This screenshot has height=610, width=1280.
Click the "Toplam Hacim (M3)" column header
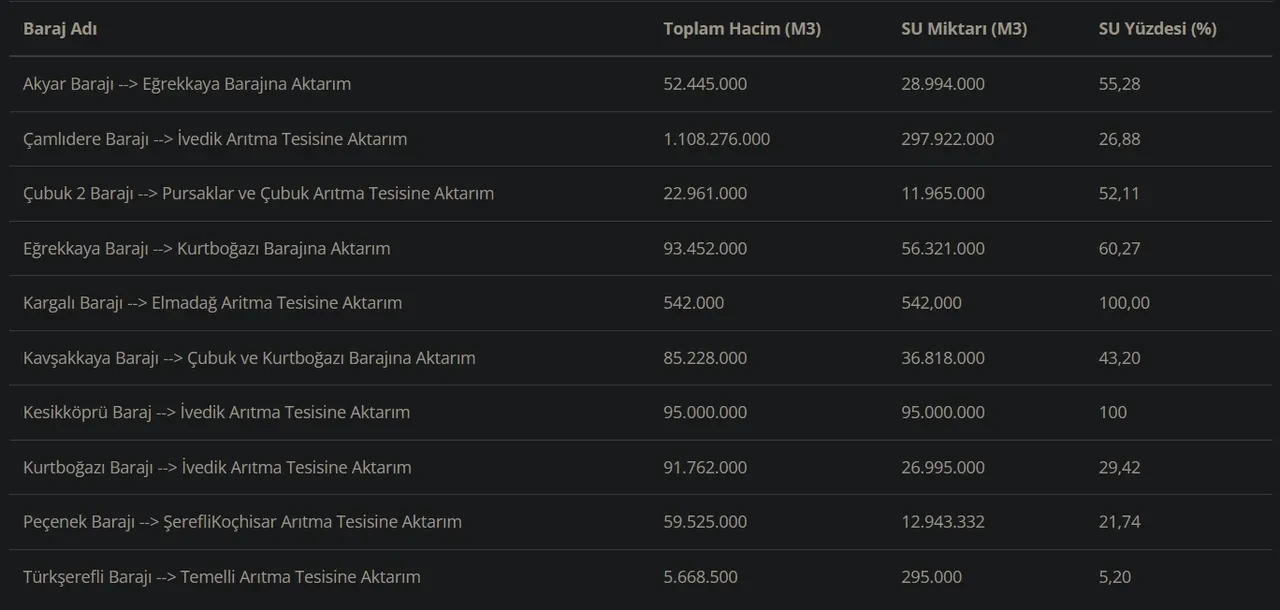tap(741, 29)
